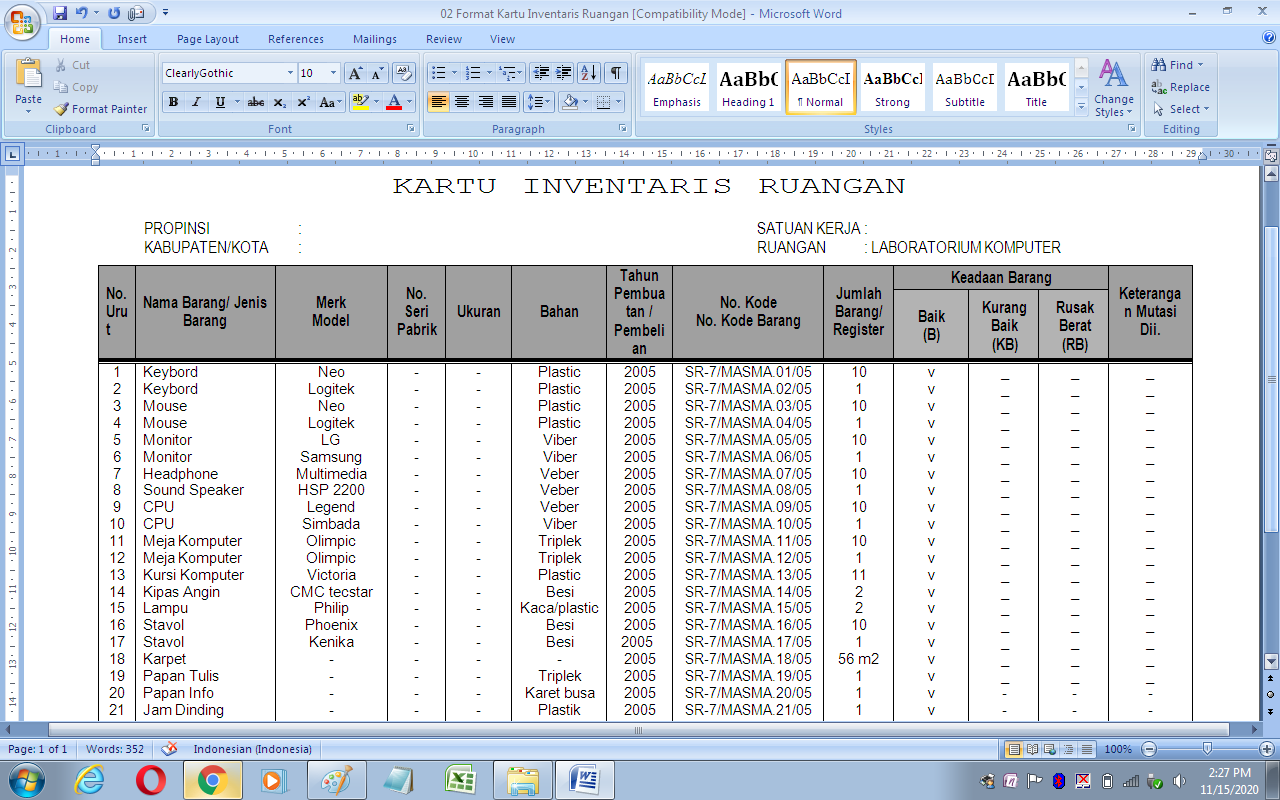Click the Sort icon

(589, 73)
